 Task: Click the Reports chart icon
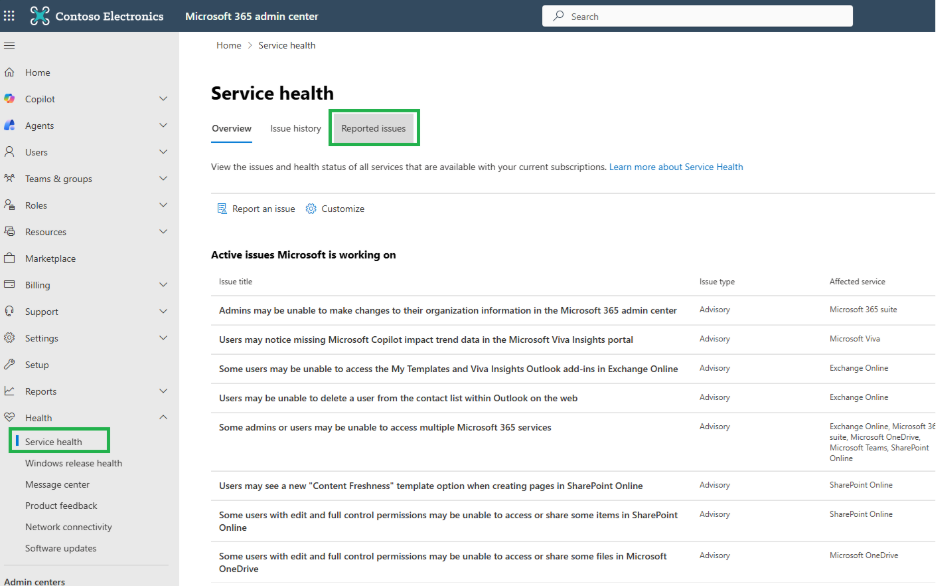coord(10,391)
